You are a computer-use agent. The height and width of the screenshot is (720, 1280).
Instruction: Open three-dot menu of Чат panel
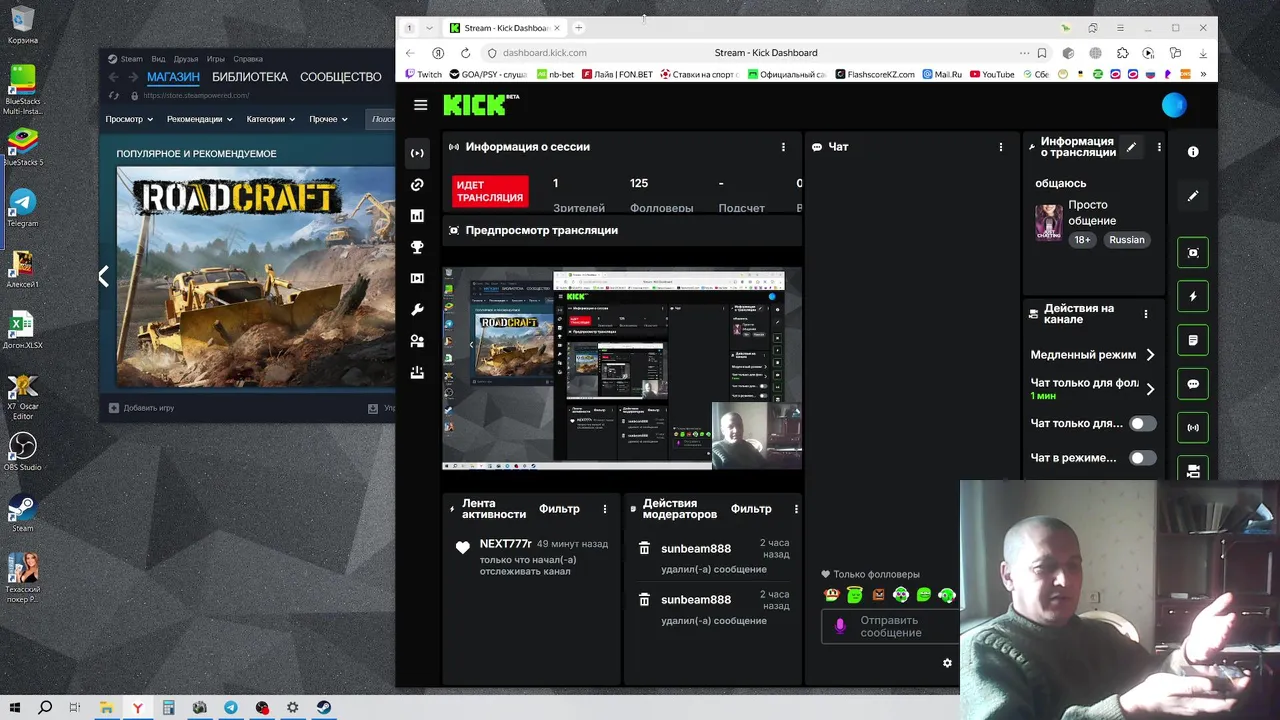coord(1000,147)
